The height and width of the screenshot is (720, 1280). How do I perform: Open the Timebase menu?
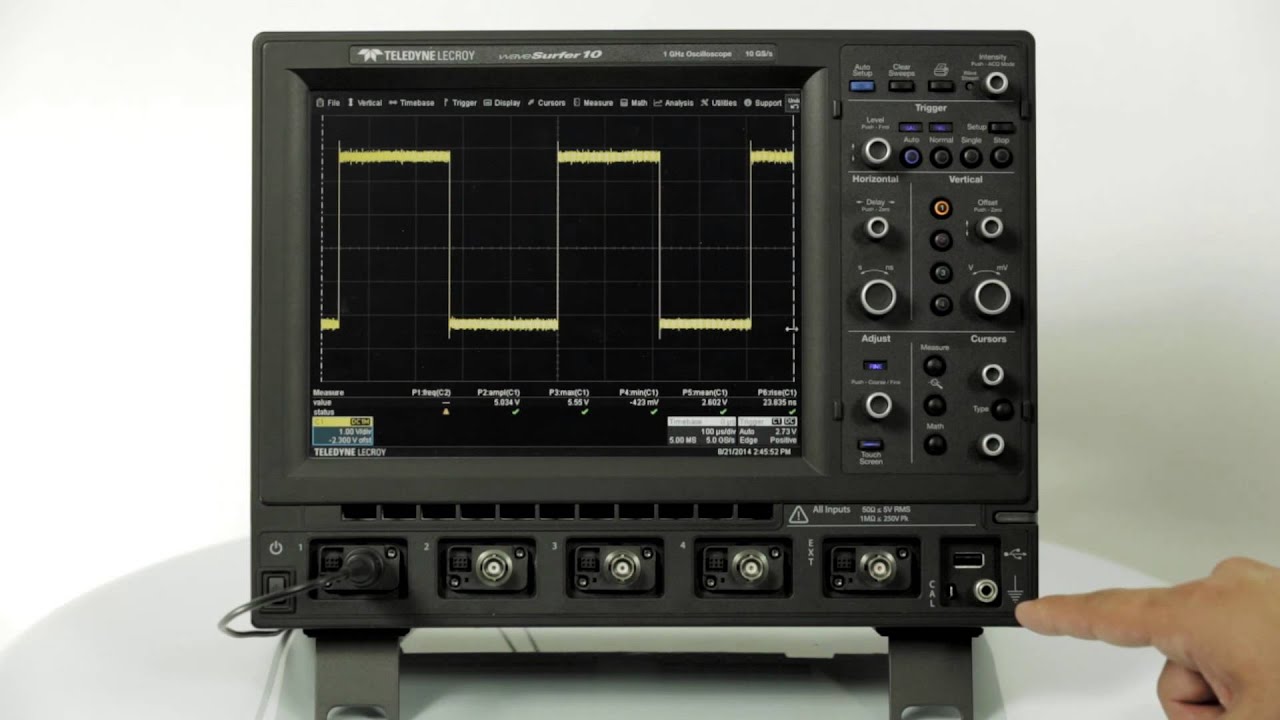click(412, 103)
